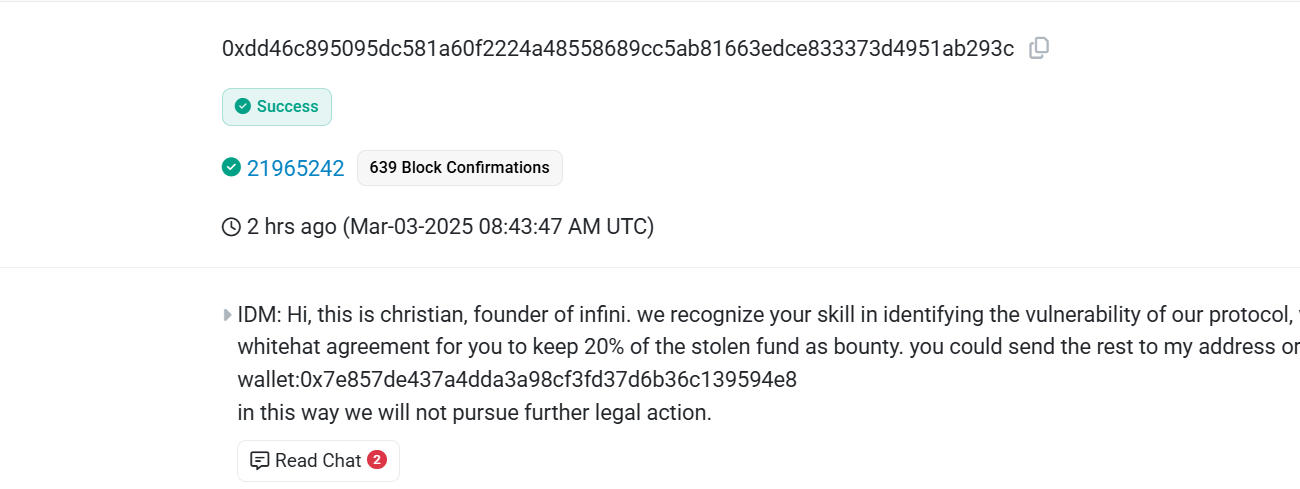Copy the transaction hash using the copy icon
Viewport: 1300px width, 489px height.
[x=1039, y=48]
